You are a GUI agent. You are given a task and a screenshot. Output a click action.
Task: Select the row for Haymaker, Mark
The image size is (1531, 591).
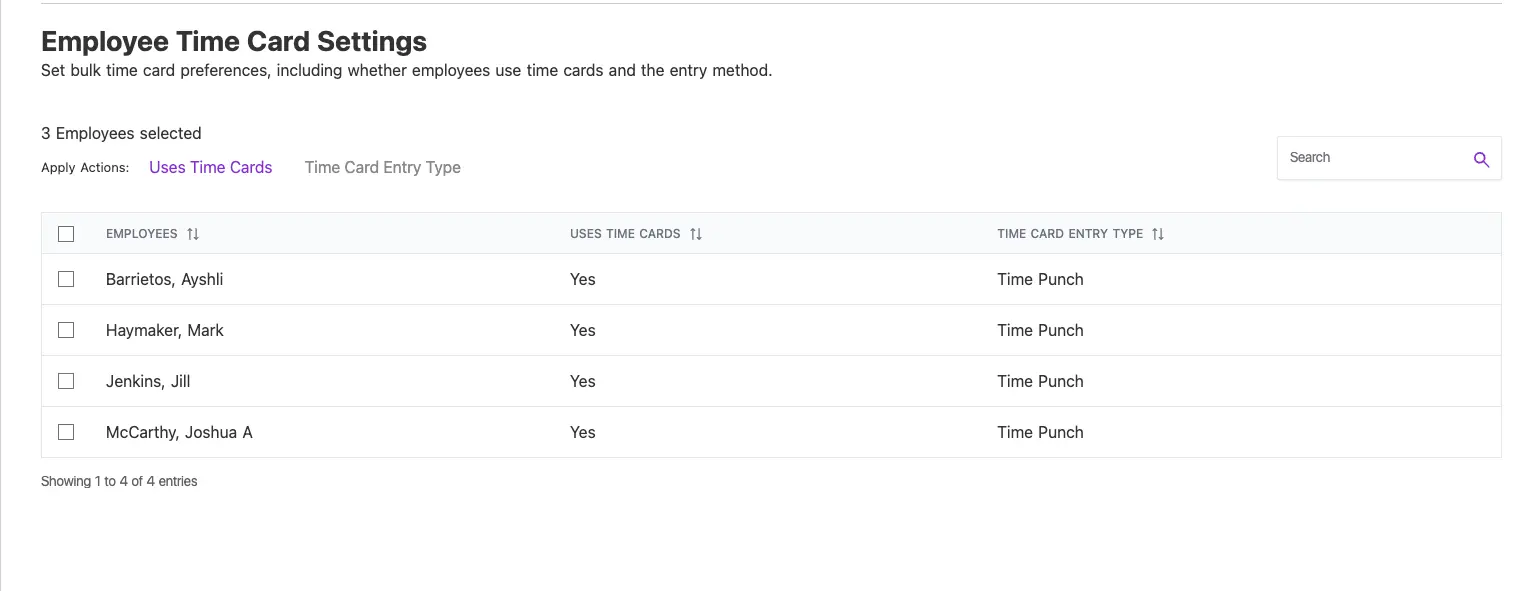(164, 330)
